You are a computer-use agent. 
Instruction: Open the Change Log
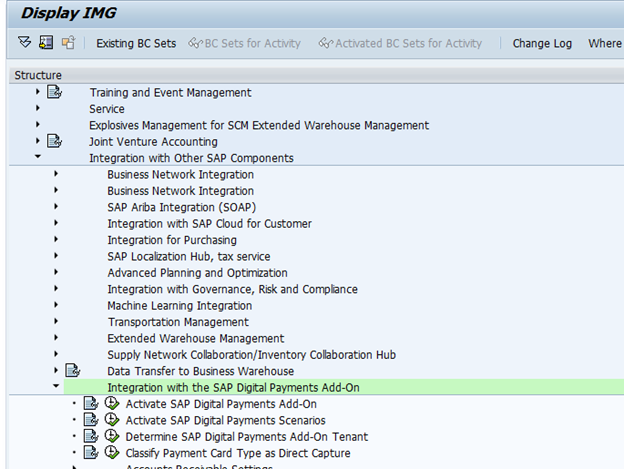[x=542, y=43]
